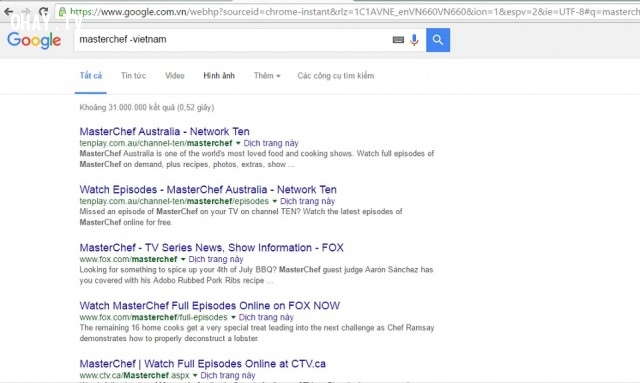Click the blue magnifier search button
The width and height of the screenshot is (640, 383).
click(x=438, y=40)
